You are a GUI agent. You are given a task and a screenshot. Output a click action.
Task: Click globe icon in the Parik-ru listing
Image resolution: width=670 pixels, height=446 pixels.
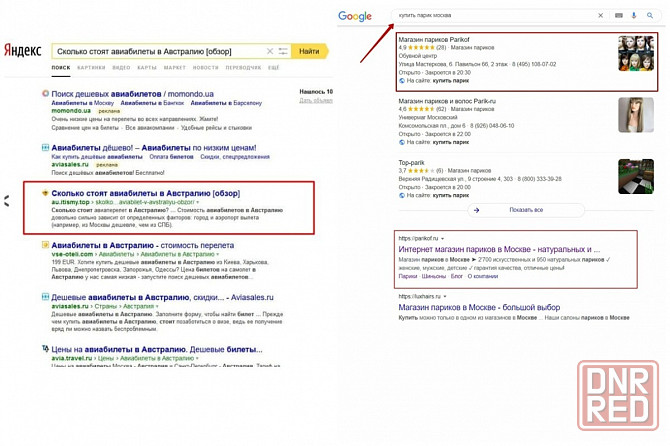402,142
